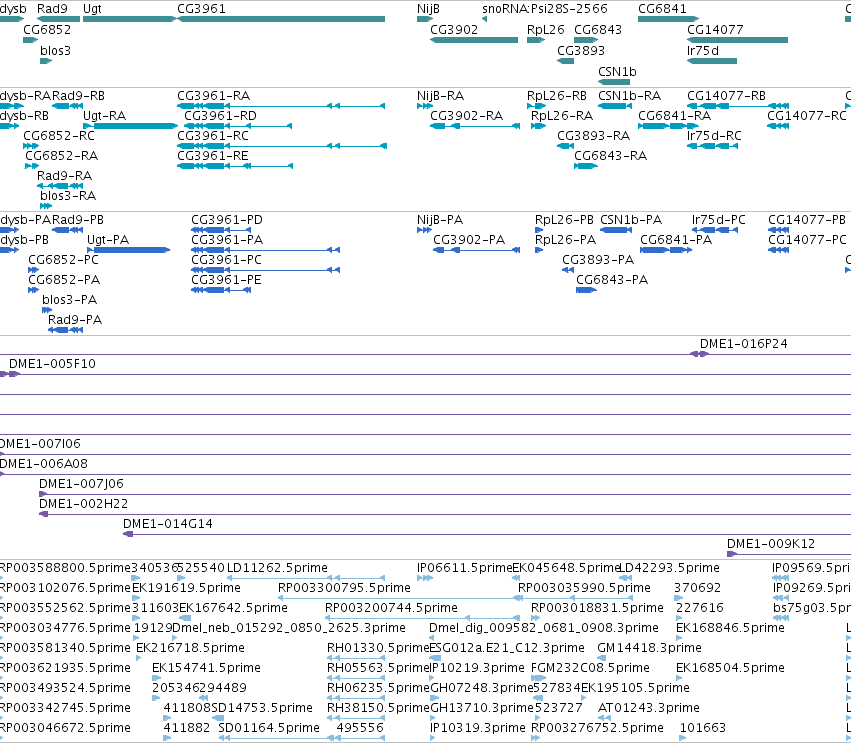Screen dimensions: 851x743
Task: Click the CG3961-PD protein label
Action: (x=226, y=220)
